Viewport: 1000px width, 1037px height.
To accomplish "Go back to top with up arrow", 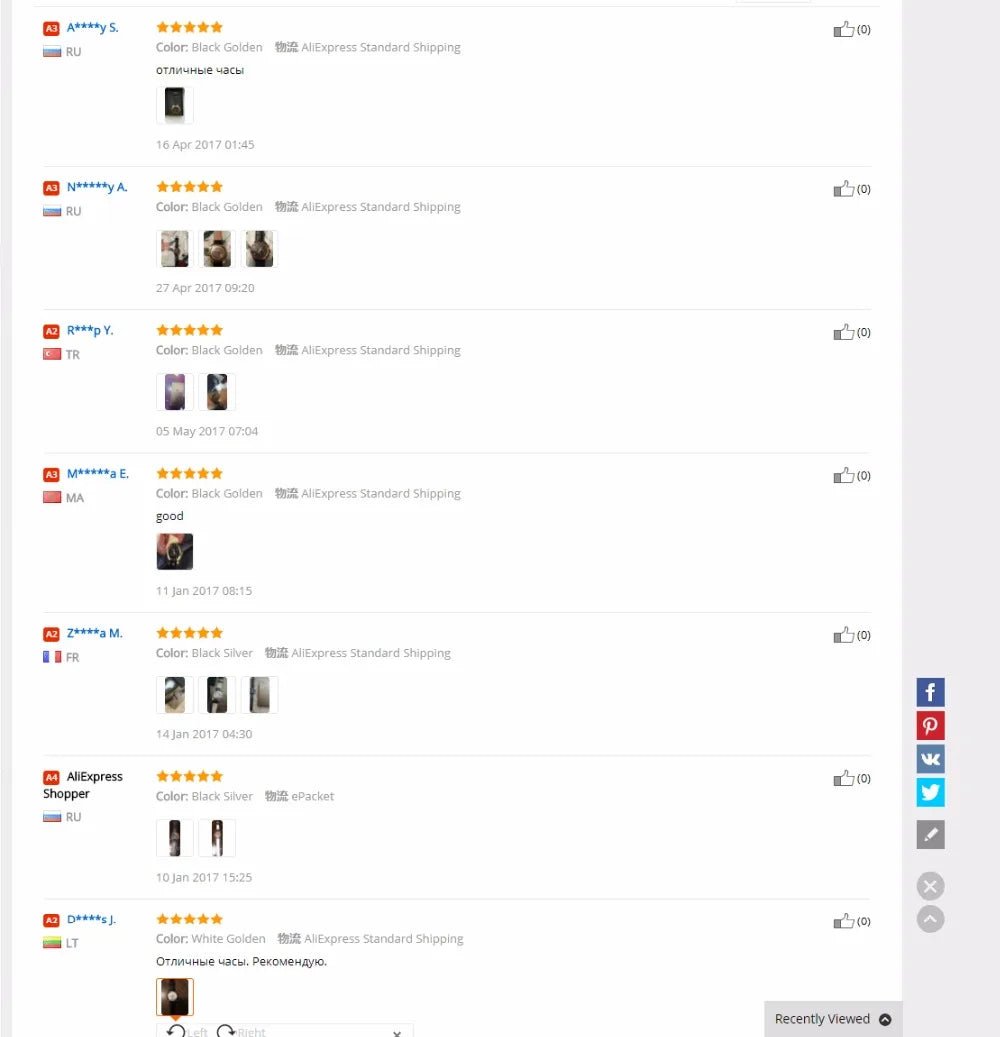I will click(x=930, y=919).
